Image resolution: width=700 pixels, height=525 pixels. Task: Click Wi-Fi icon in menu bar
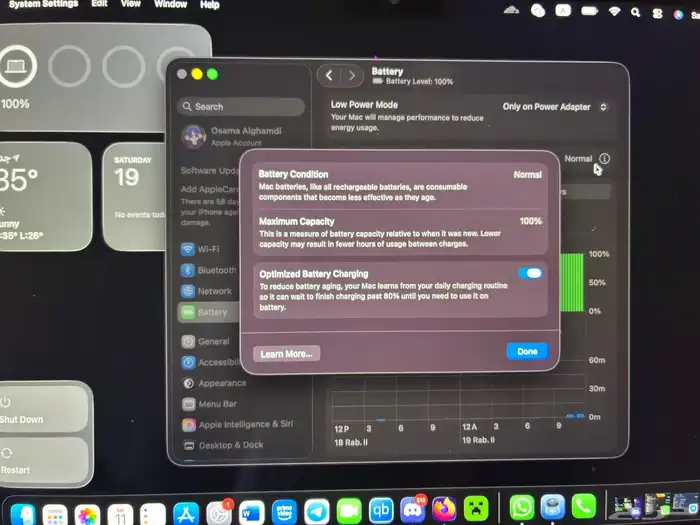click(x=614, y=11)
